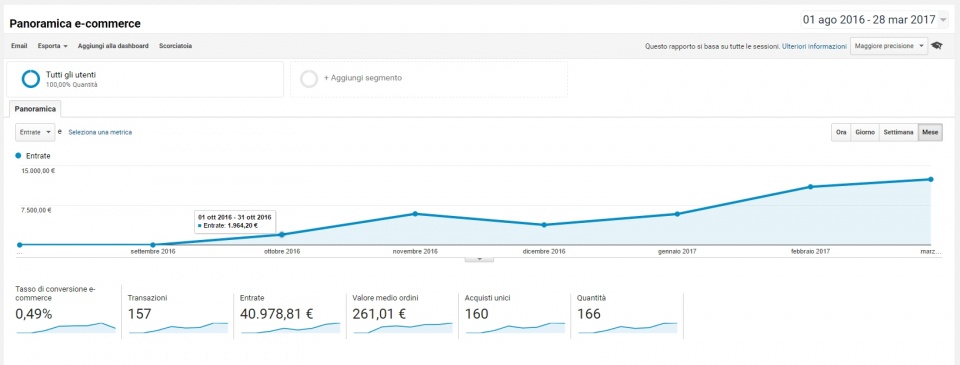The width and height of the screenshot is (960, 365).
Task: Click + Aggiungi segmento
Action: point(363,78)
